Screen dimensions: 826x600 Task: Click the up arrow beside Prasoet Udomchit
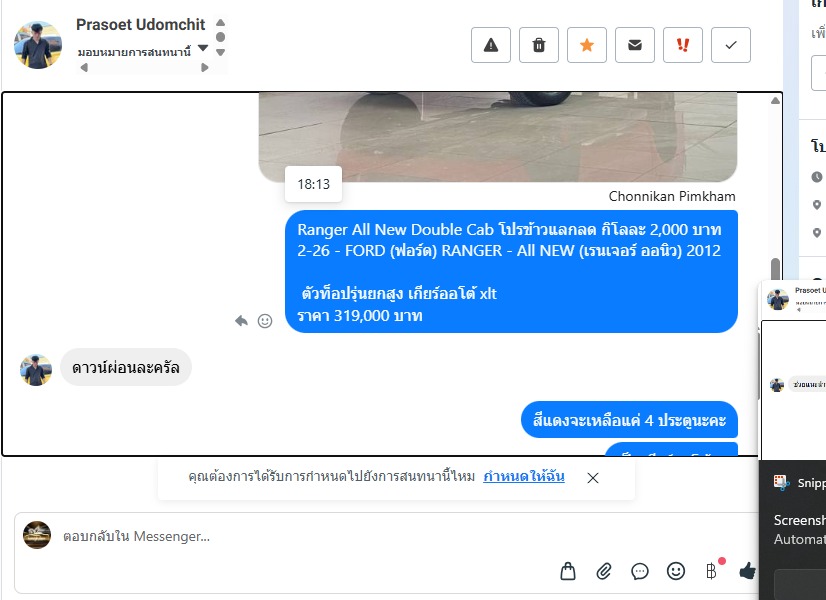[221, 23]
